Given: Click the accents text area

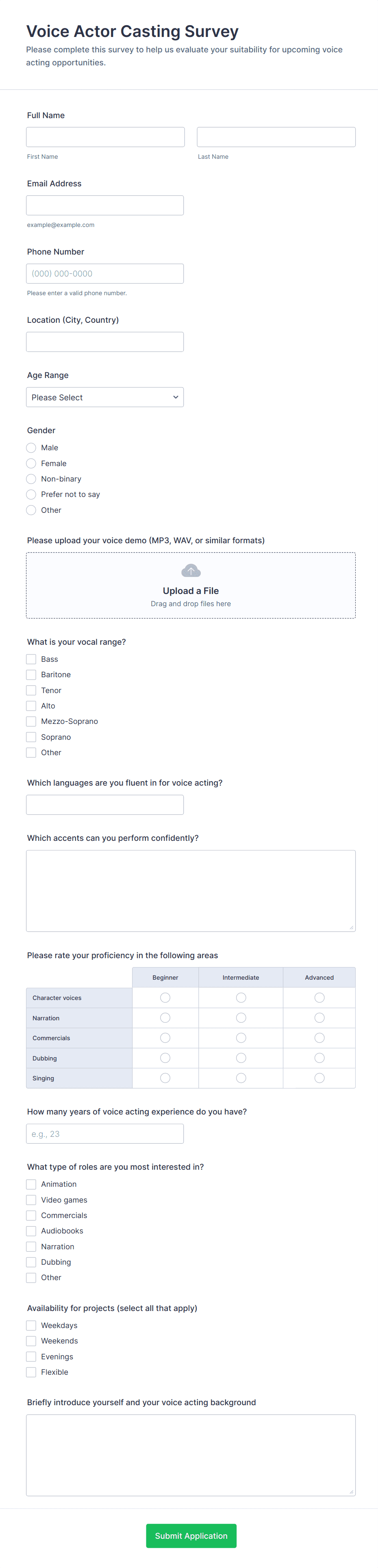Looking at the screenshot, I should tap(191, 890).
